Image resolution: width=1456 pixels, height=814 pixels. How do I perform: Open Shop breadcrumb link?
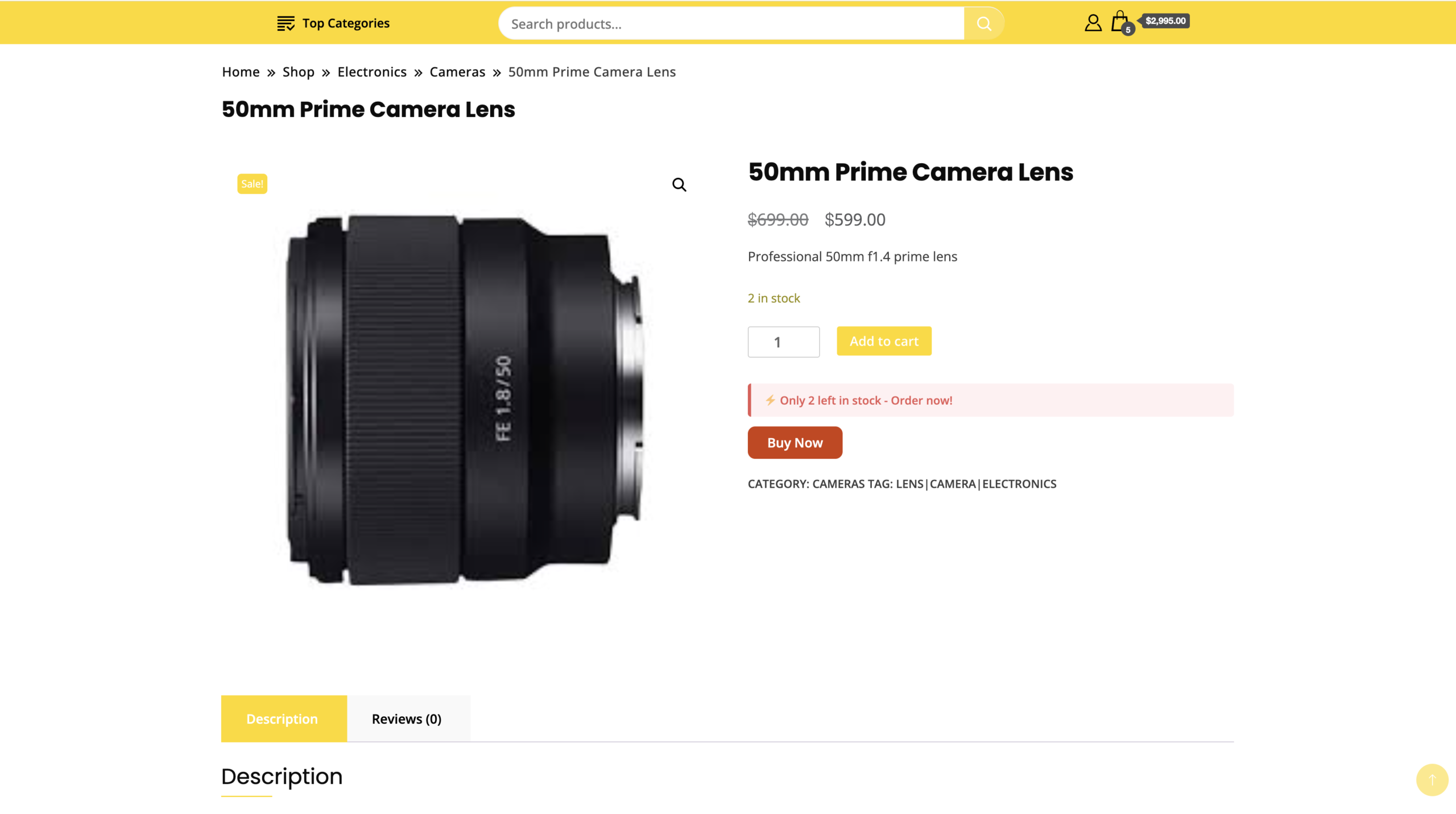click(x=299, y=72)
